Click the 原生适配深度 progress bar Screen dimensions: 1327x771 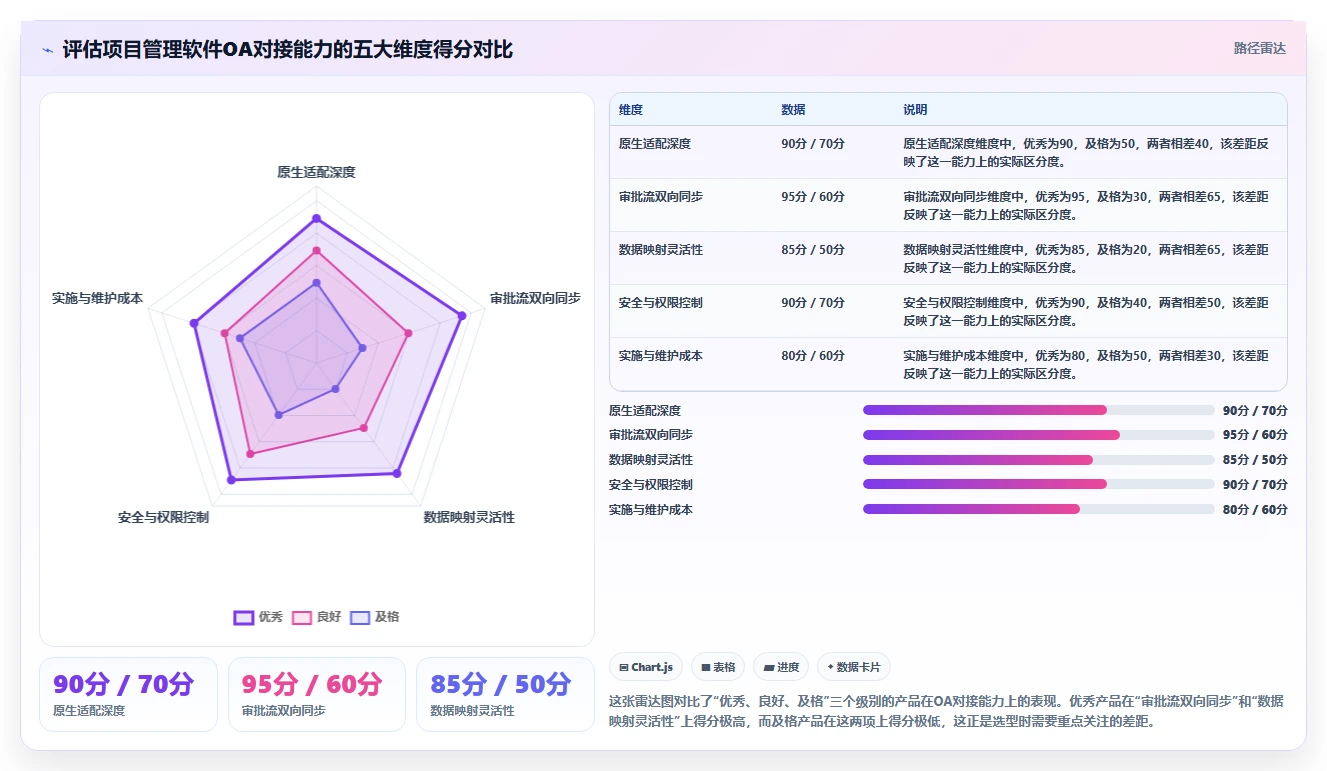(x=1039, y=410)
